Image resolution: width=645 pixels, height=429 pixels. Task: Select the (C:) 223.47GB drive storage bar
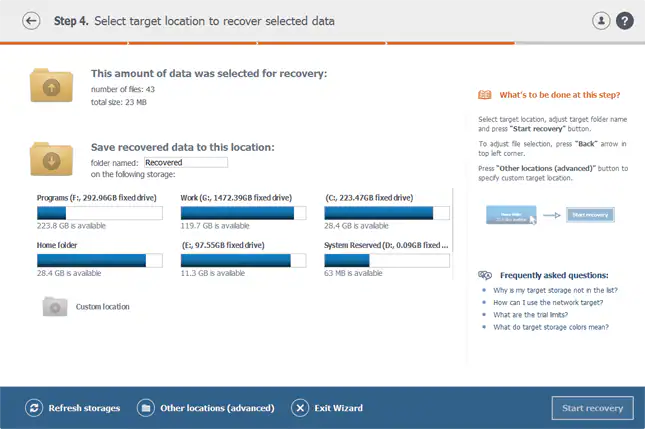click(387, 213)
